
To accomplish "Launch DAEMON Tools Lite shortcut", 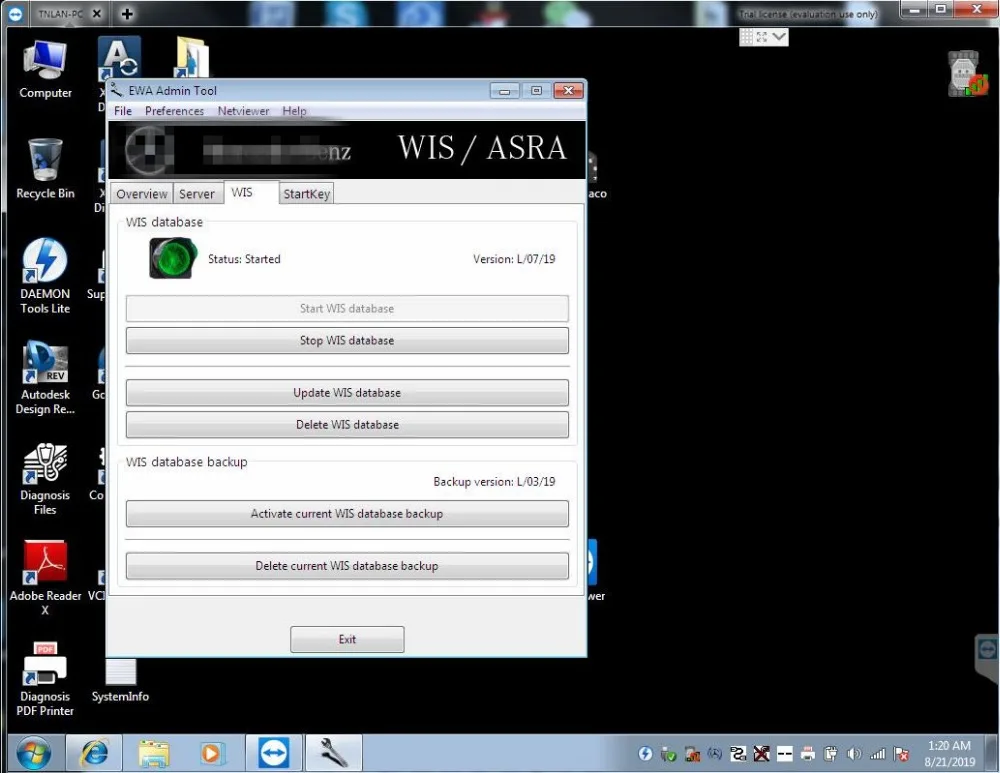I will [x=45, y=276].
